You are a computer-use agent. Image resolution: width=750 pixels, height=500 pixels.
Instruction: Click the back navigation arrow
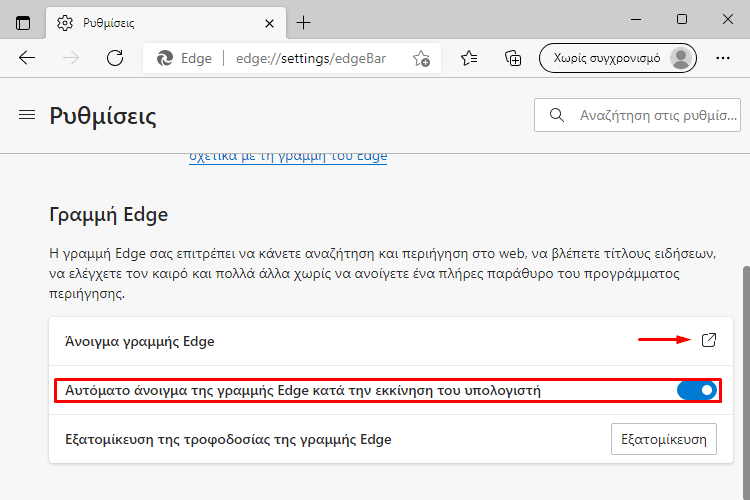click(x=27, y=58)
